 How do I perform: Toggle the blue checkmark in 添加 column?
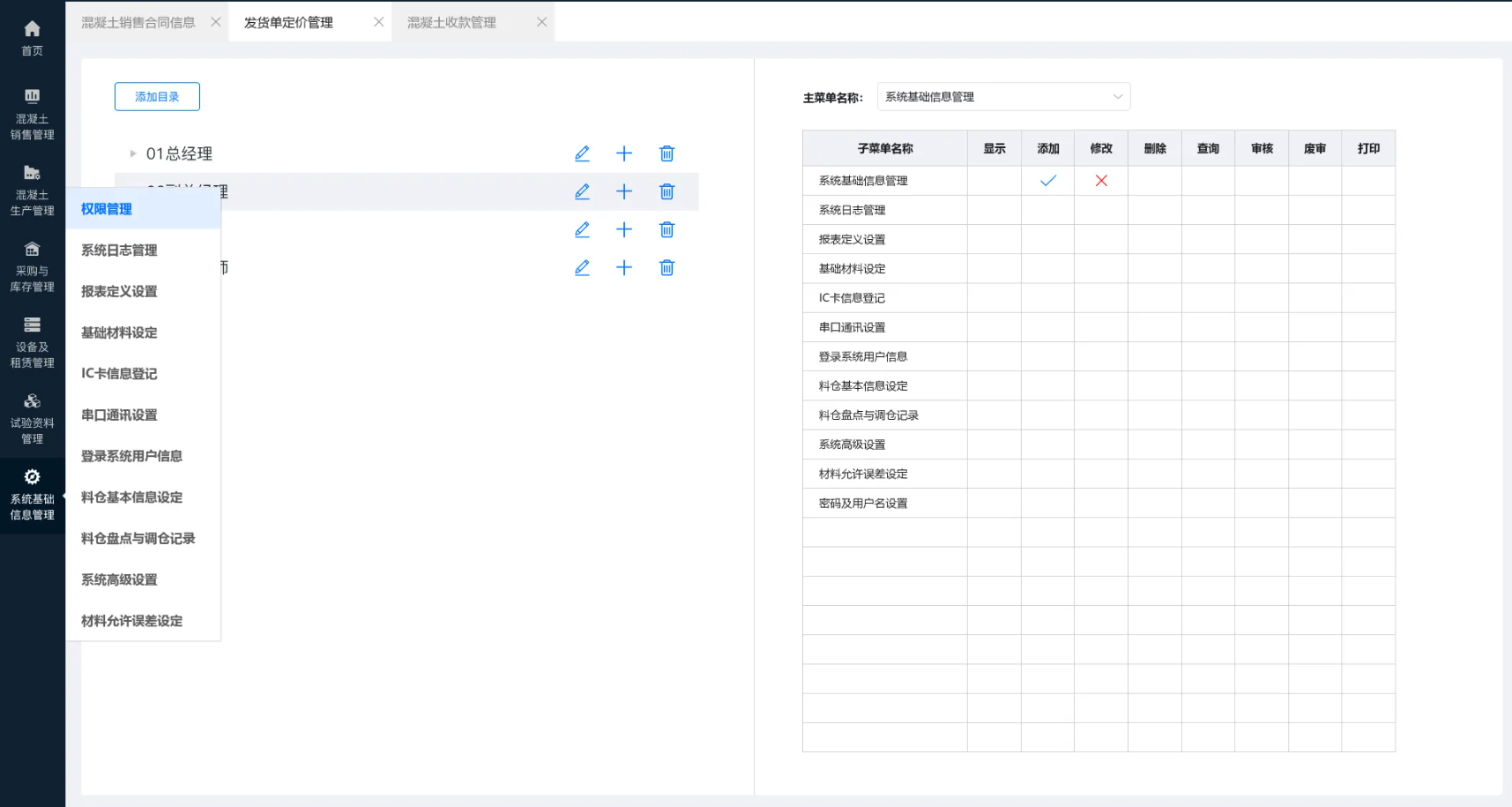pos(1047,181)
